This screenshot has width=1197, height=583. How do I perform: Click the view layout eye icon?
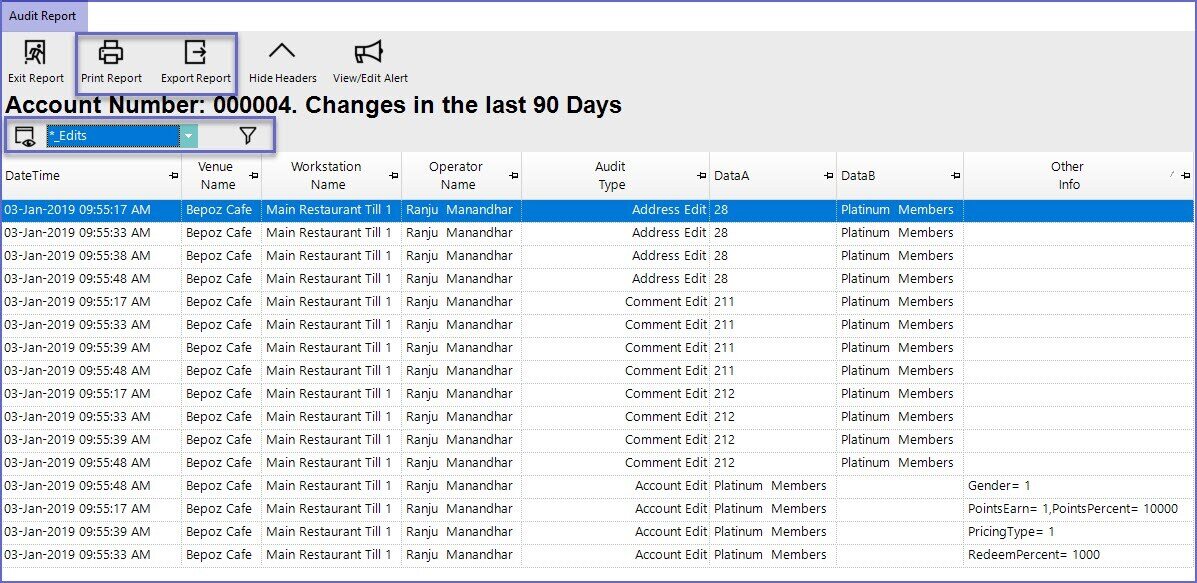(25, 136)
